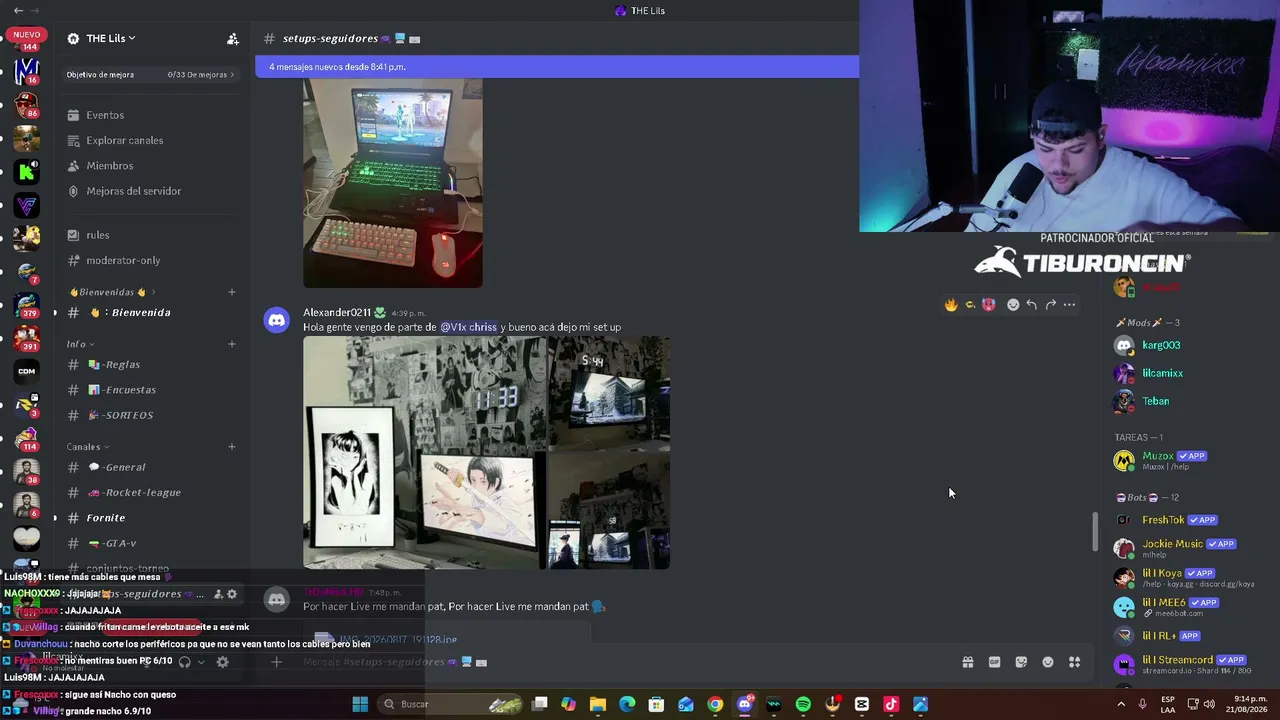Open Alexander0211's profile from the username

[337, 313]
